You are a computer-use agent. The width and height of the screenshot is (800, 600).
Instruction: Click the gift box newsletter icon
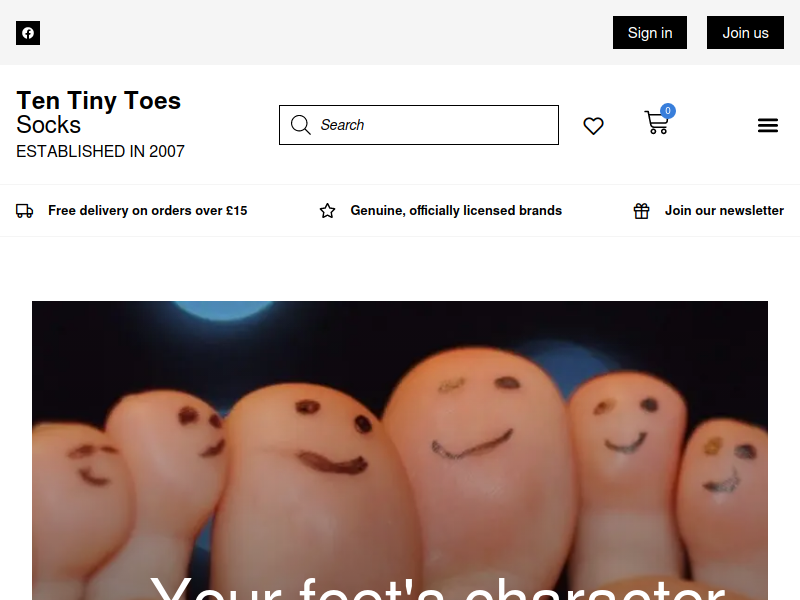(641, 211)
